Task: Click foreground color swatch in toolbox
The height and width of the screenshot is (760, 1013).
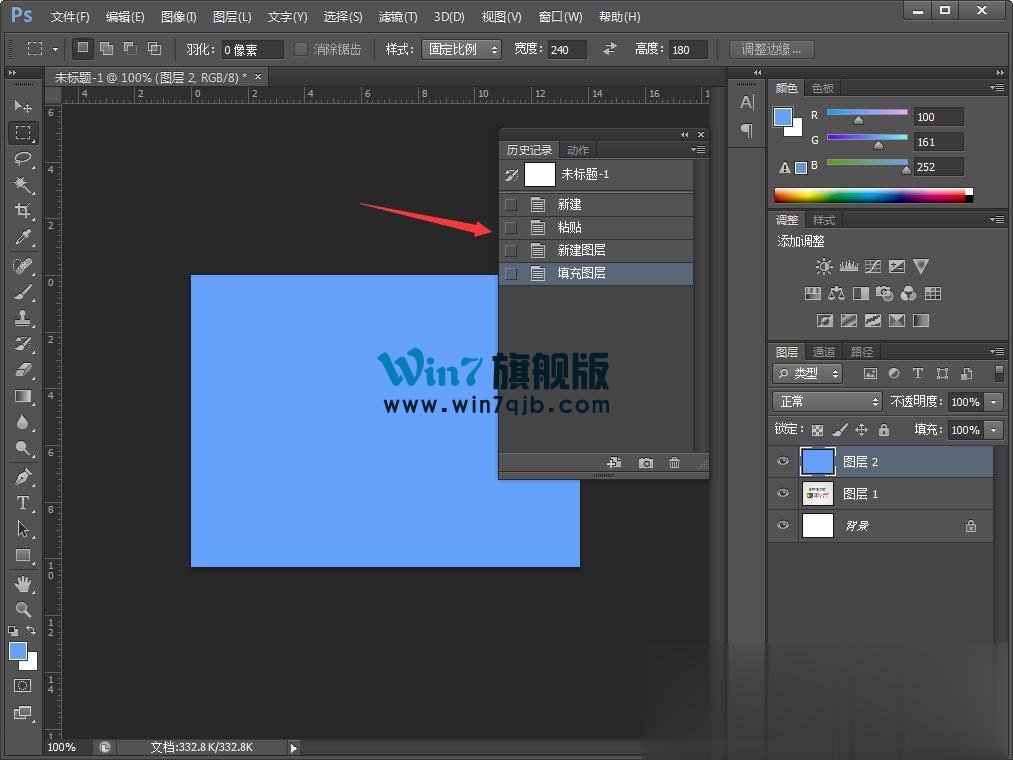Action: [x=18, y=651]
